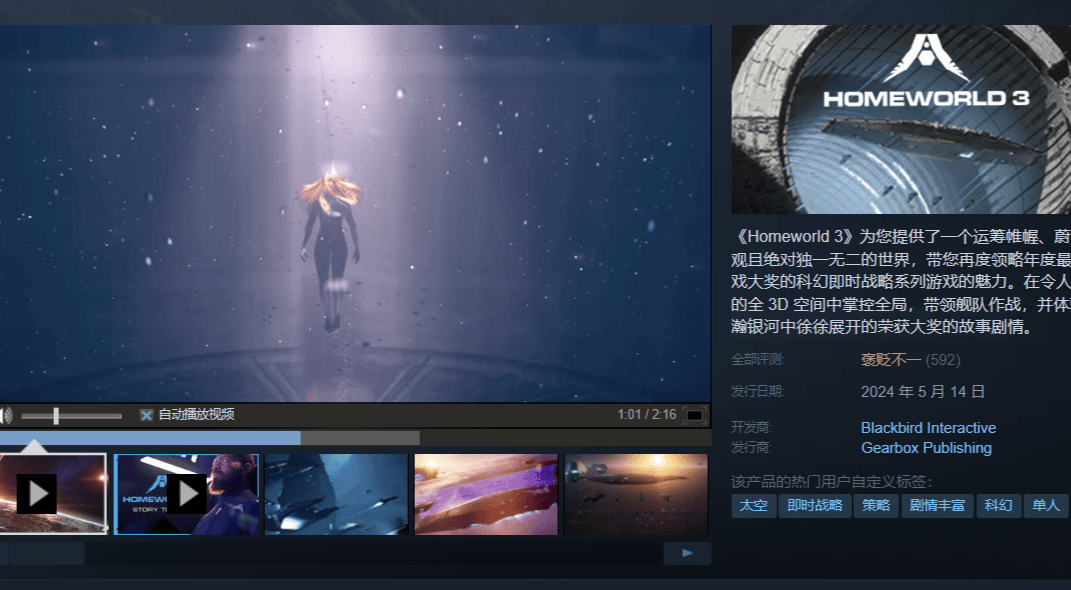Select the 即时战略 tag
Viewport: 1071px width, 590px height.
[815, 506]
